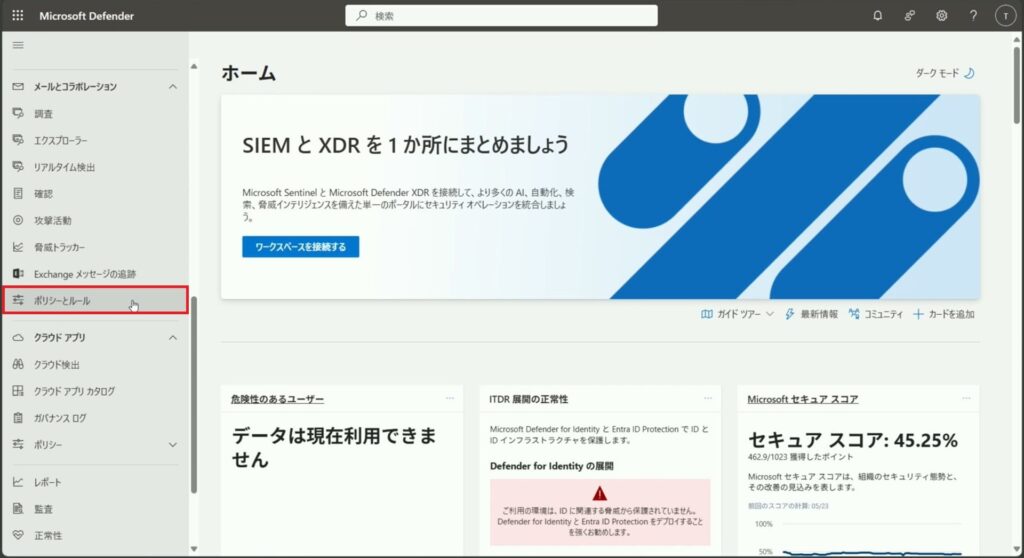Viewport: 1024px width, 558px height.
Task: Click the 確認 icon in sidebar
Action: coord(18,193)
